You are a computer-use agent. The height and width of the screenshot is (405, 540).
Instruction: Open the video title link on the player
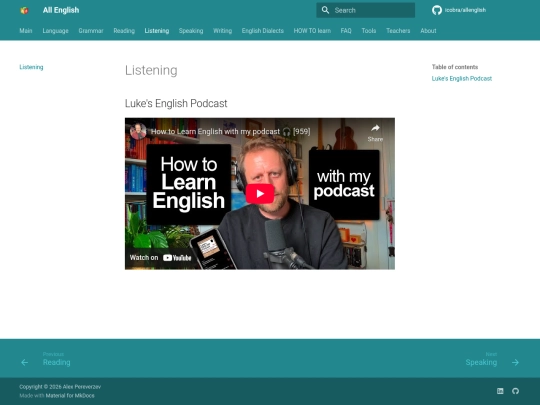point(231,132)
